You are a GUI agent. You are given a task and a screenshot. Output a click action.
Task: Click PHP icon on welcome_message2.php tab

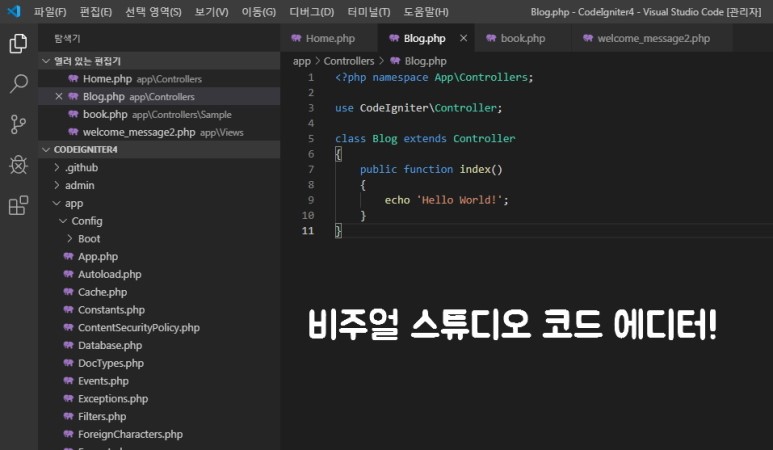tap(588, 38)
